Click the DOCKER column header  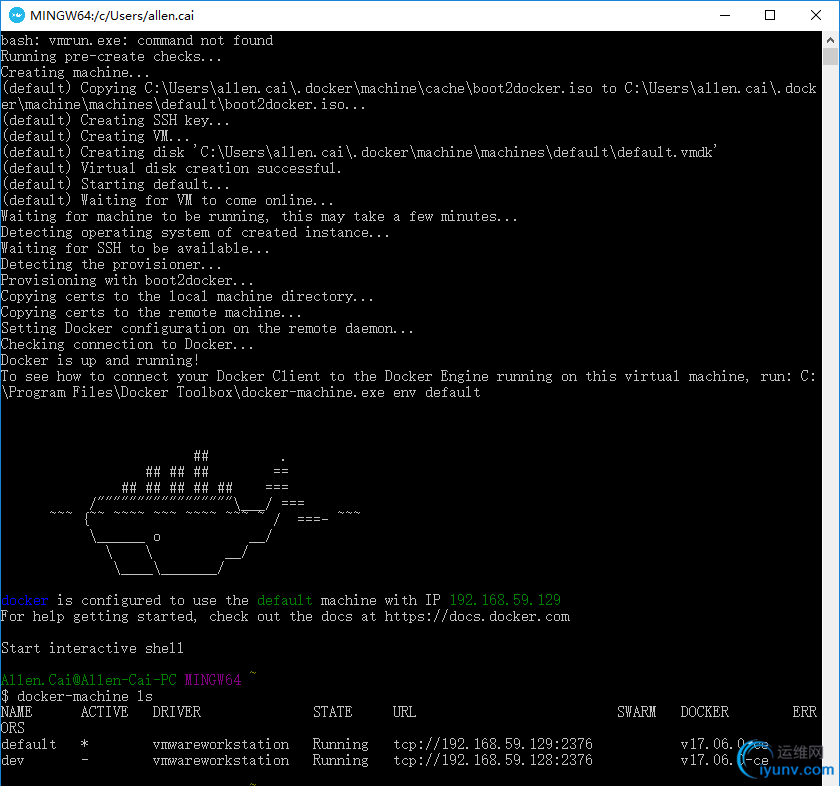[704, 713]
